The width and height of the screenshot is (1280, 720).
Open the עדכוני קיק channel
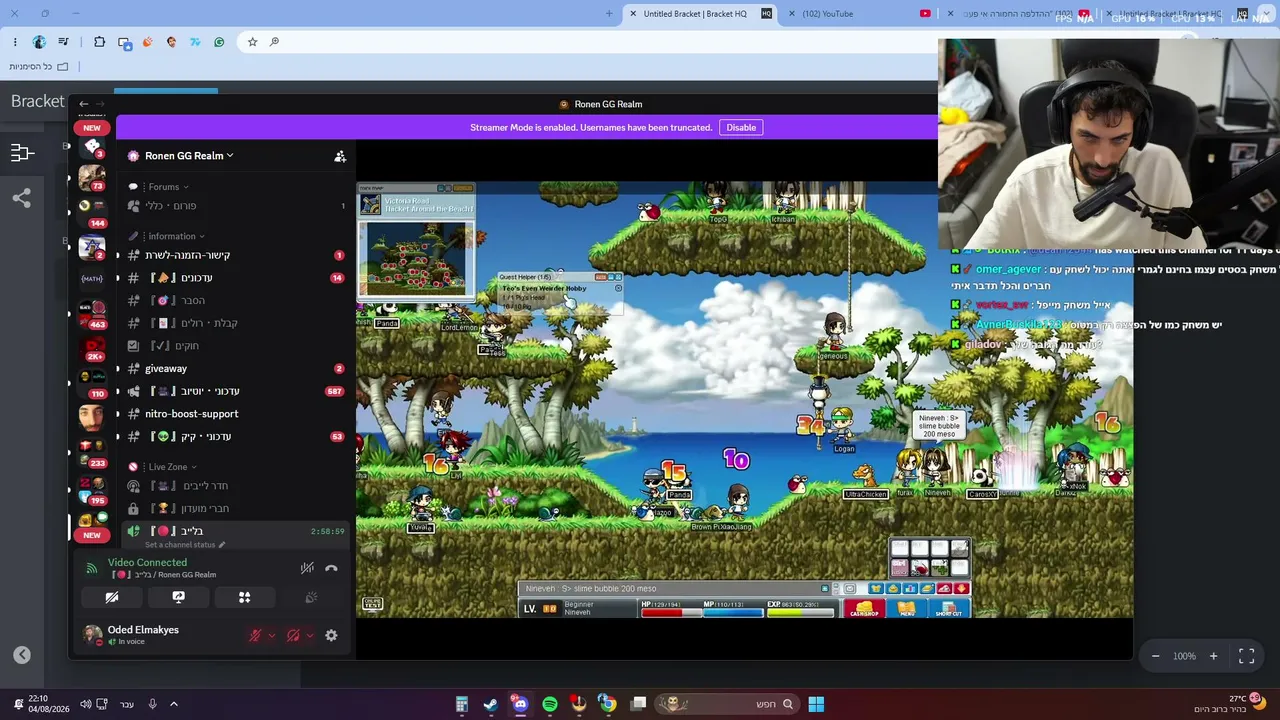coord(234,437)
